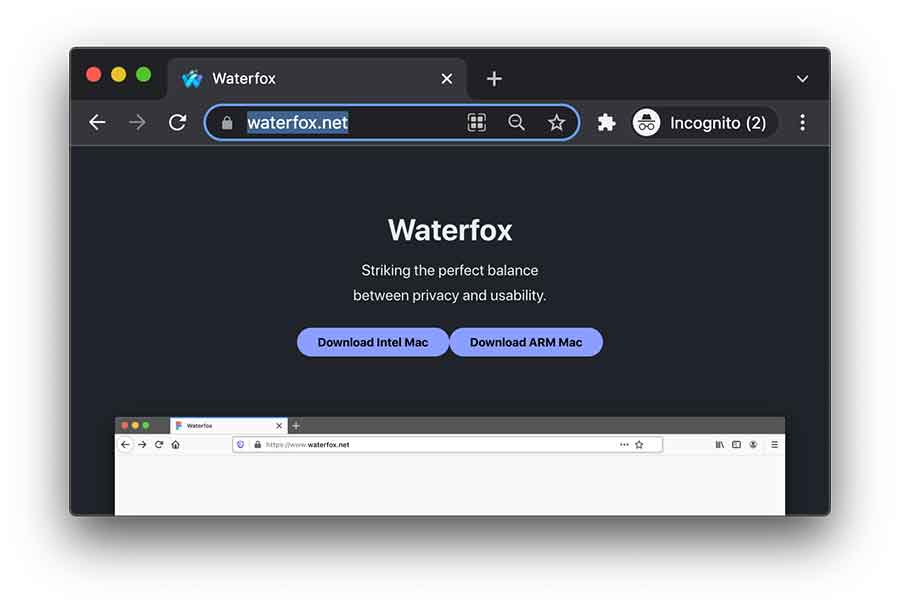Open the page actions ellipsis in embedded screenshot
Viewport: 900px width, 608px height.
click(624, 444)
